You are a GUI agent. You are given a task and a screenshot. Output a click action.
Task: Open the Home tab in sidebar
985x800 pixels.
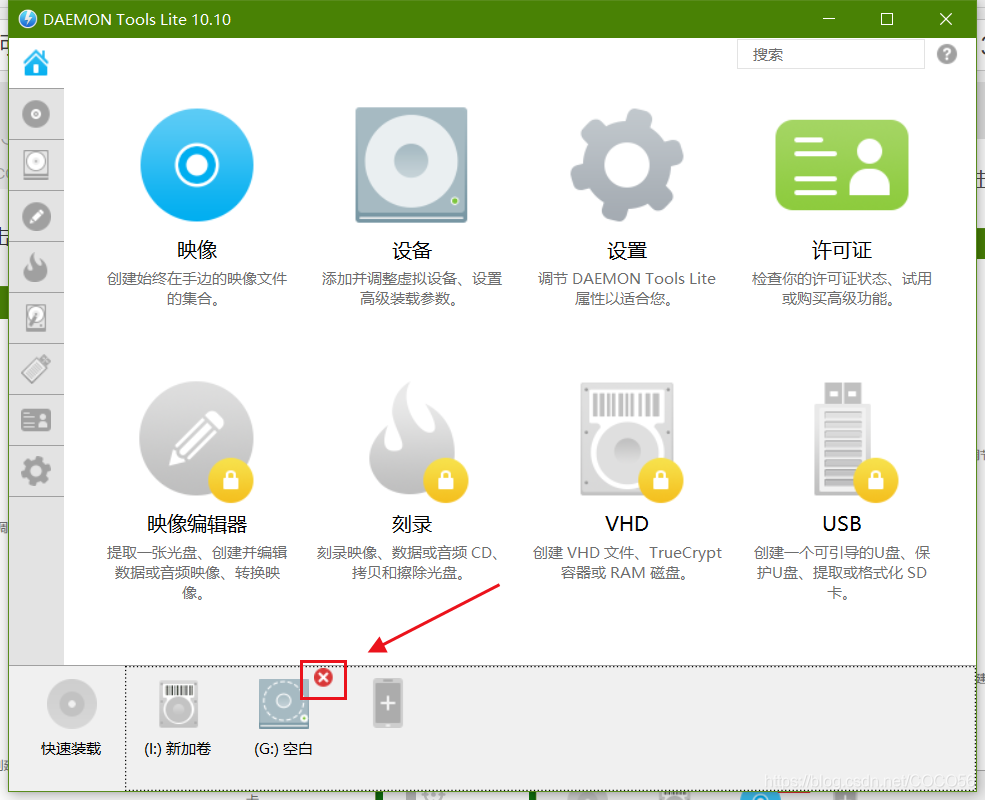(x=36, y=63)
